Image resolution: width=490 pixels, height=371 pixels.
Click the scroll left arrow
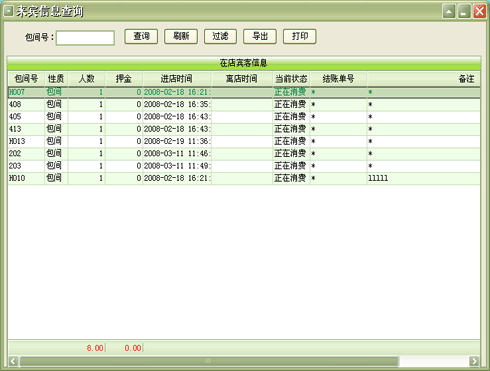click(13, 361)
